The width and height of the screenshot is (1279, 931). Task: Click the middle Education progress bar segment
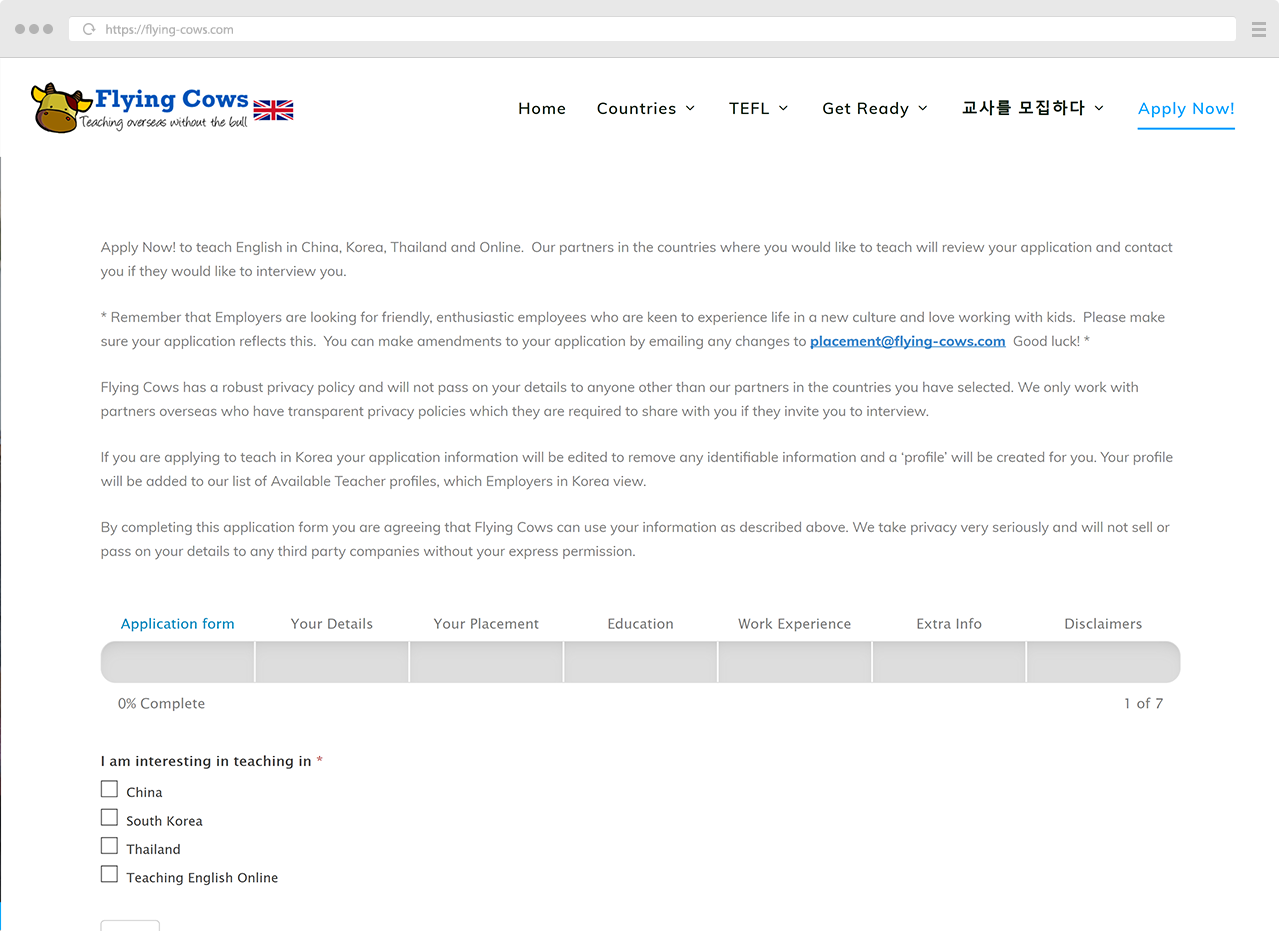click(x=640, y=662)
